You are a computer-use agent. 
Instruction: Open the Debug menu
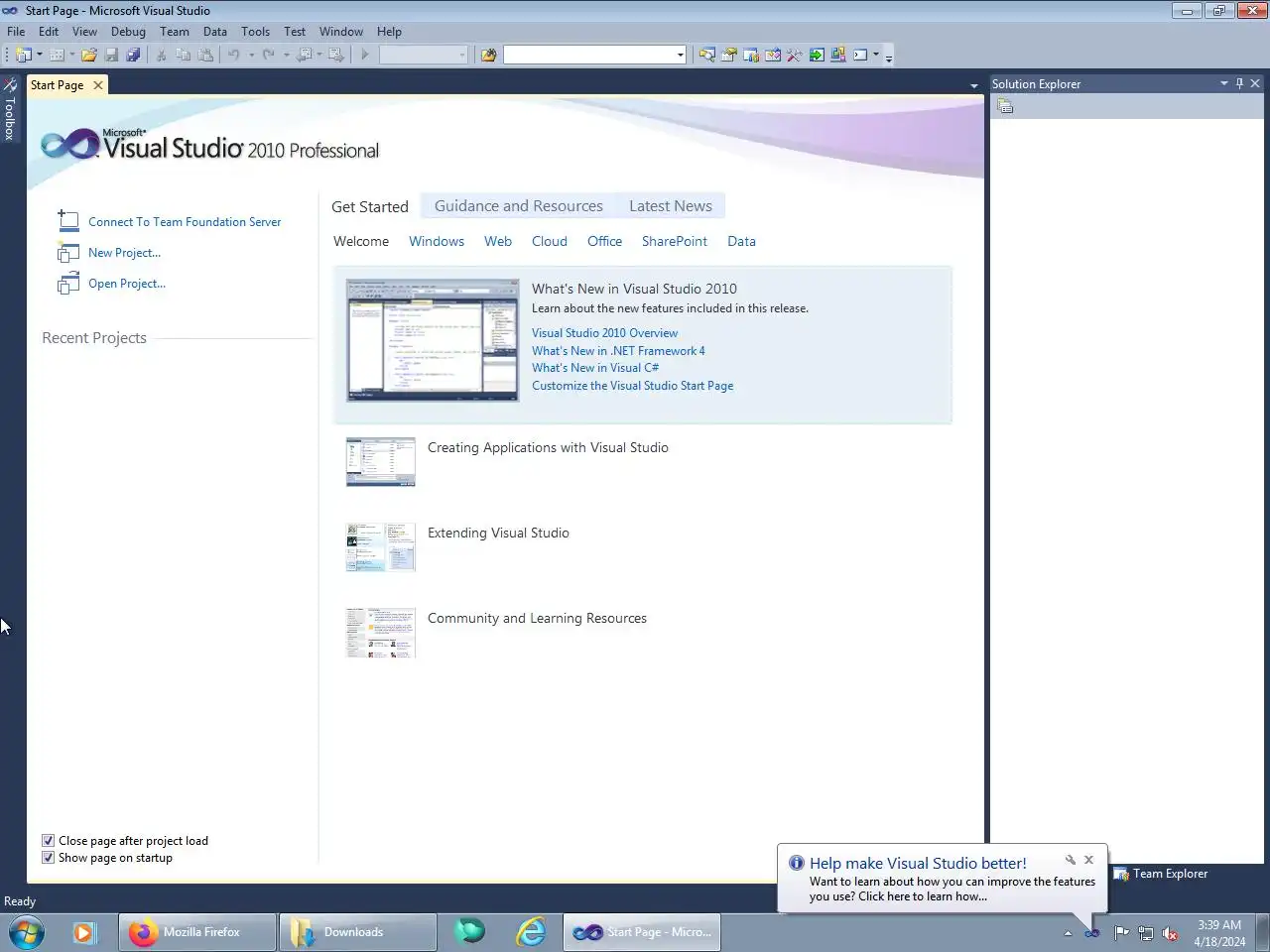pos(128,31)
